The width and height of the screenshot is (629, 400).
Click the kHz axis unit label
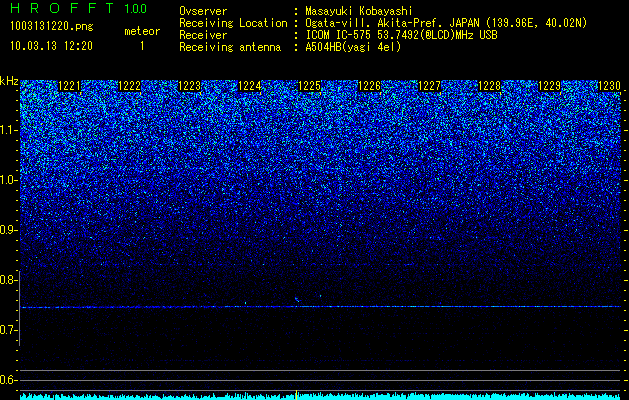[9, 81]
